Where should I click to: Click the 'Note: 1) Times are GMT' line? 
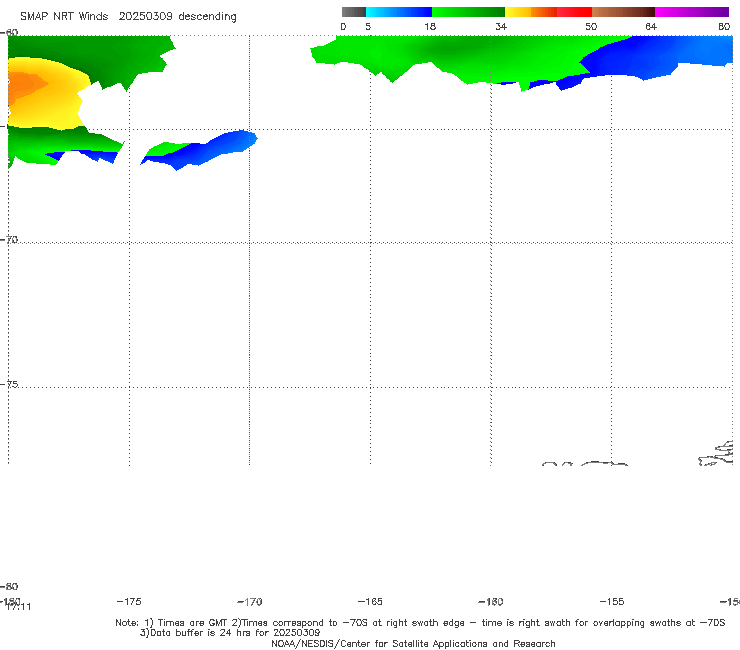pyautogui.click(x=420, y=623)
